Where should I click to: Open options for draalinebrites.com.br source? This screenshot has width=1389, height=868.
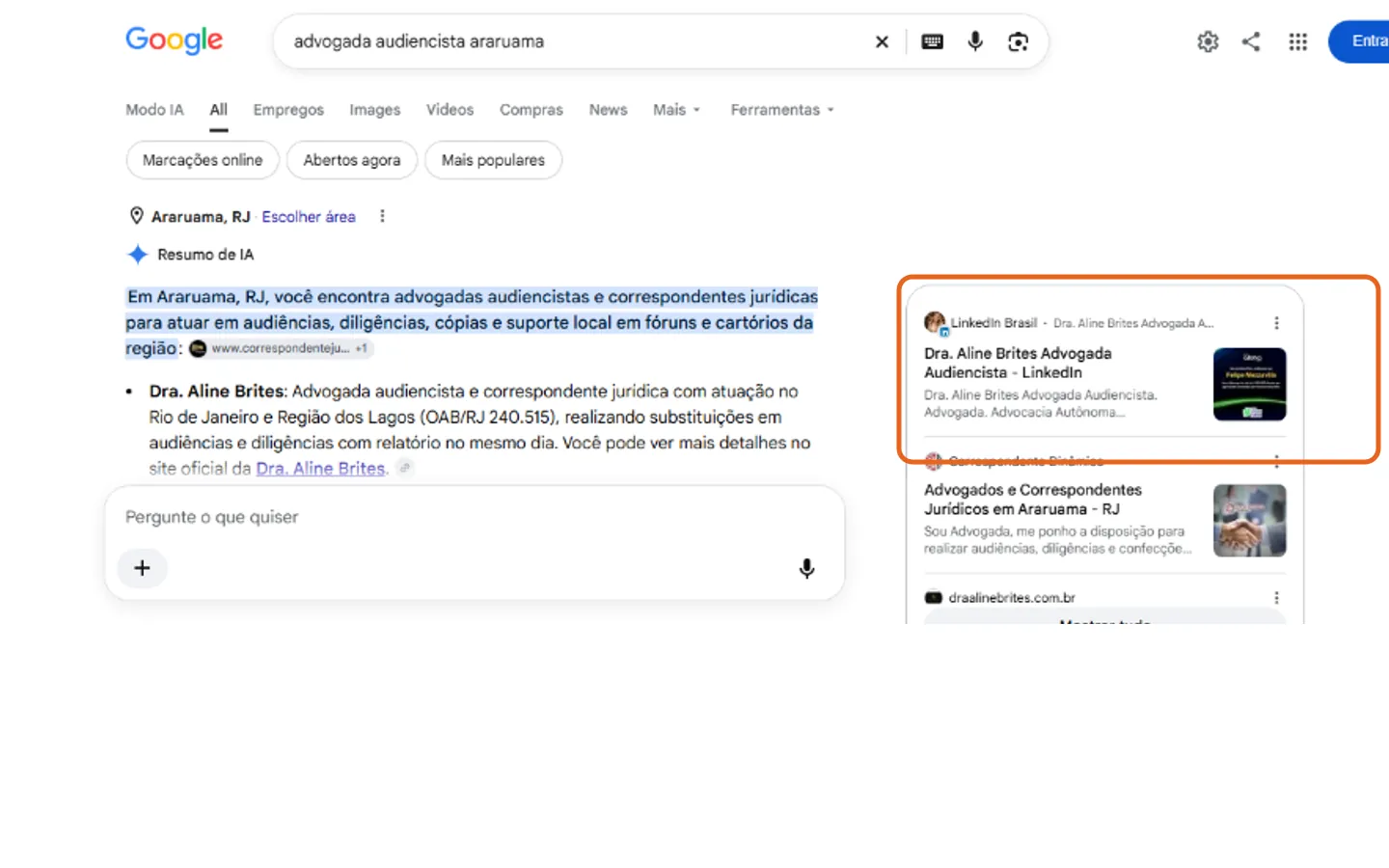point(1276,598)
